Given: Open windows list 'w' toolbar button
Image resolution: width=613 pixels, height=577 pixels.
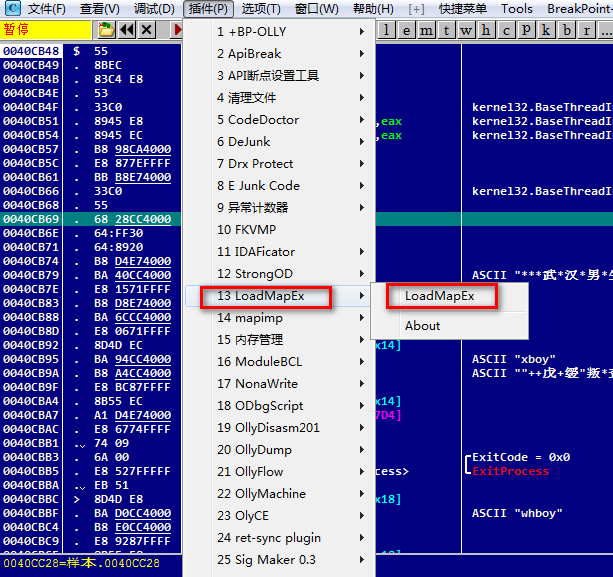Looking at the screenshot, I should pos(465,30).
